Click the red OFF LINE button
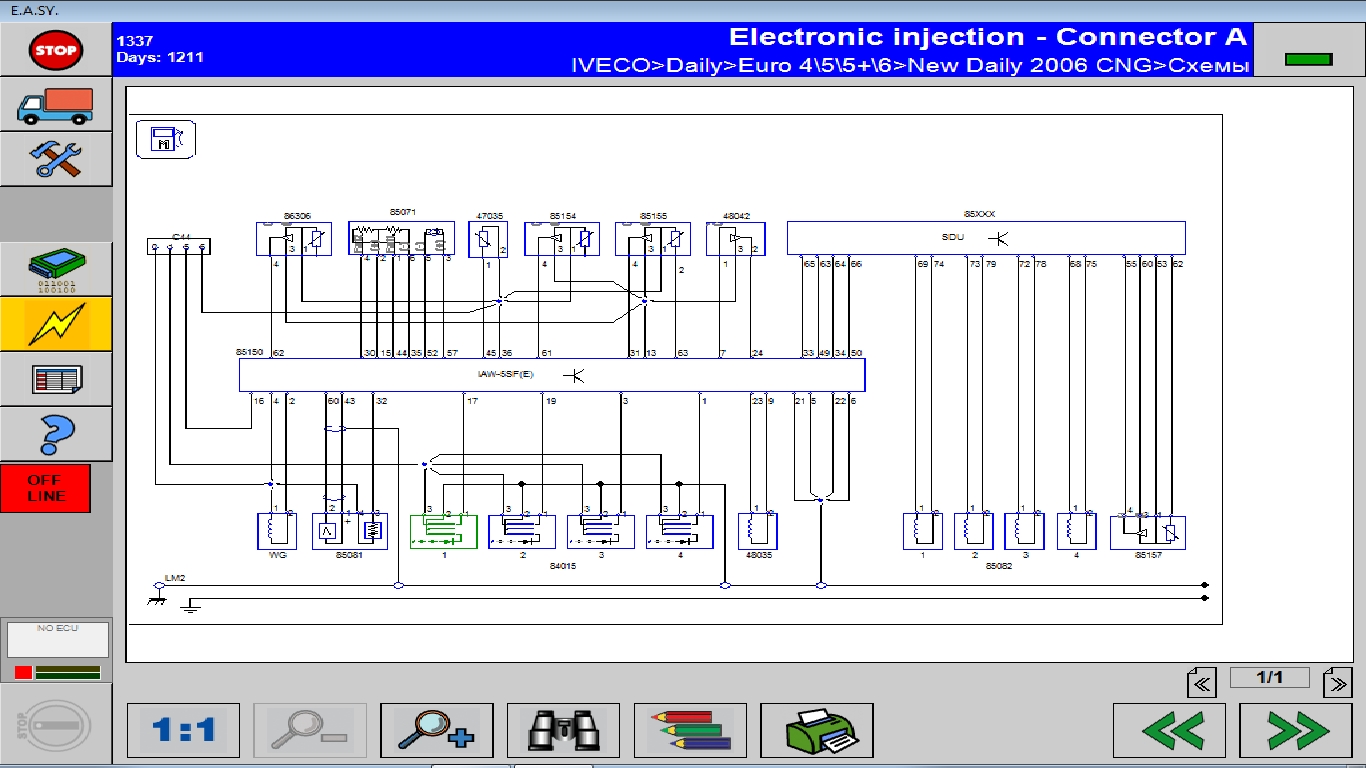Screen dimensions: 1366x768 (x=46, y=488)
